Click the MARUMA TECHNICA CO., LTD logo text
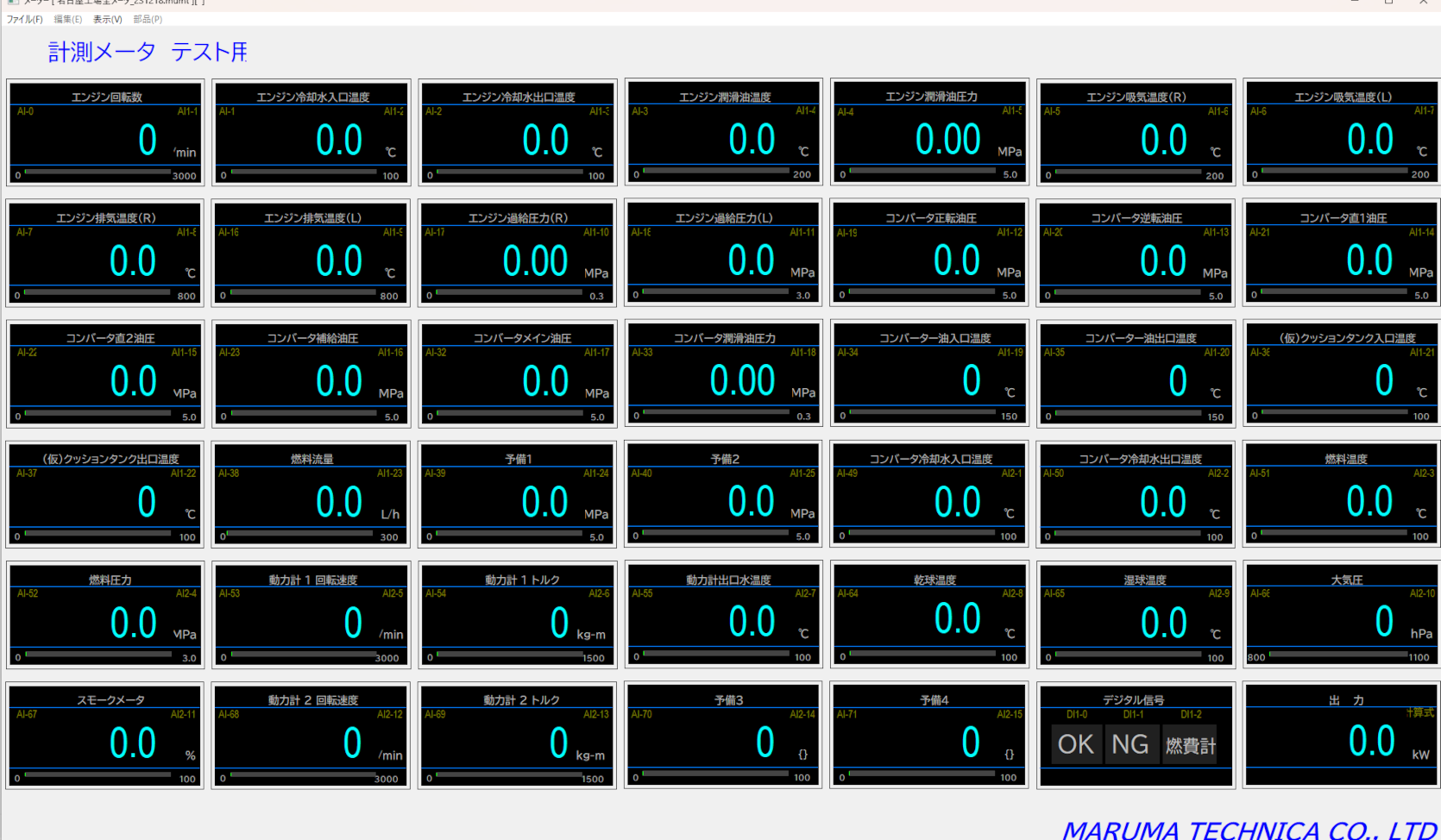Viewport: 1441px width, 840px height. (x=1248, y=830)
